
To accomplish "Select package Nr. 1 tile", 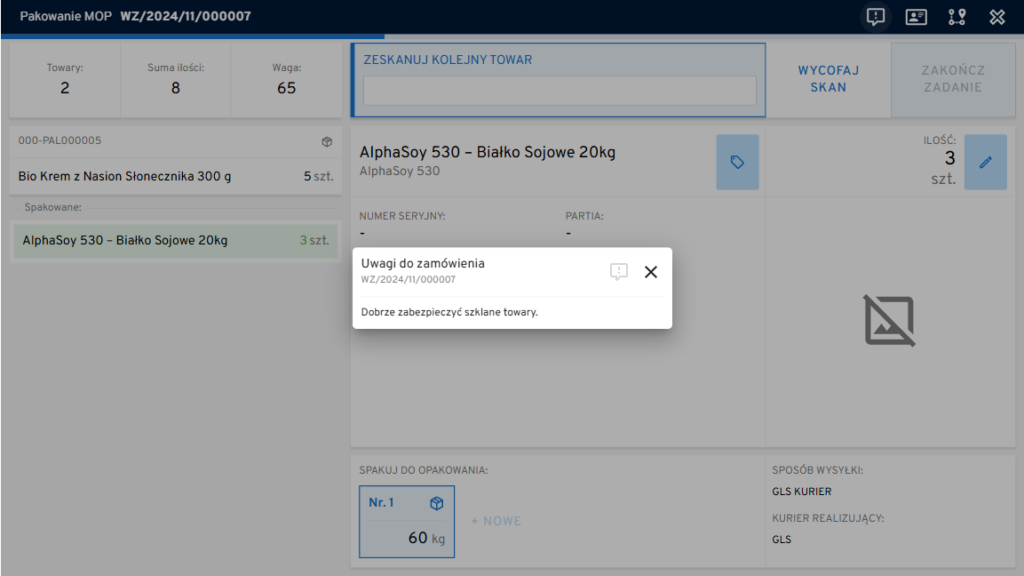I will 407,521.
